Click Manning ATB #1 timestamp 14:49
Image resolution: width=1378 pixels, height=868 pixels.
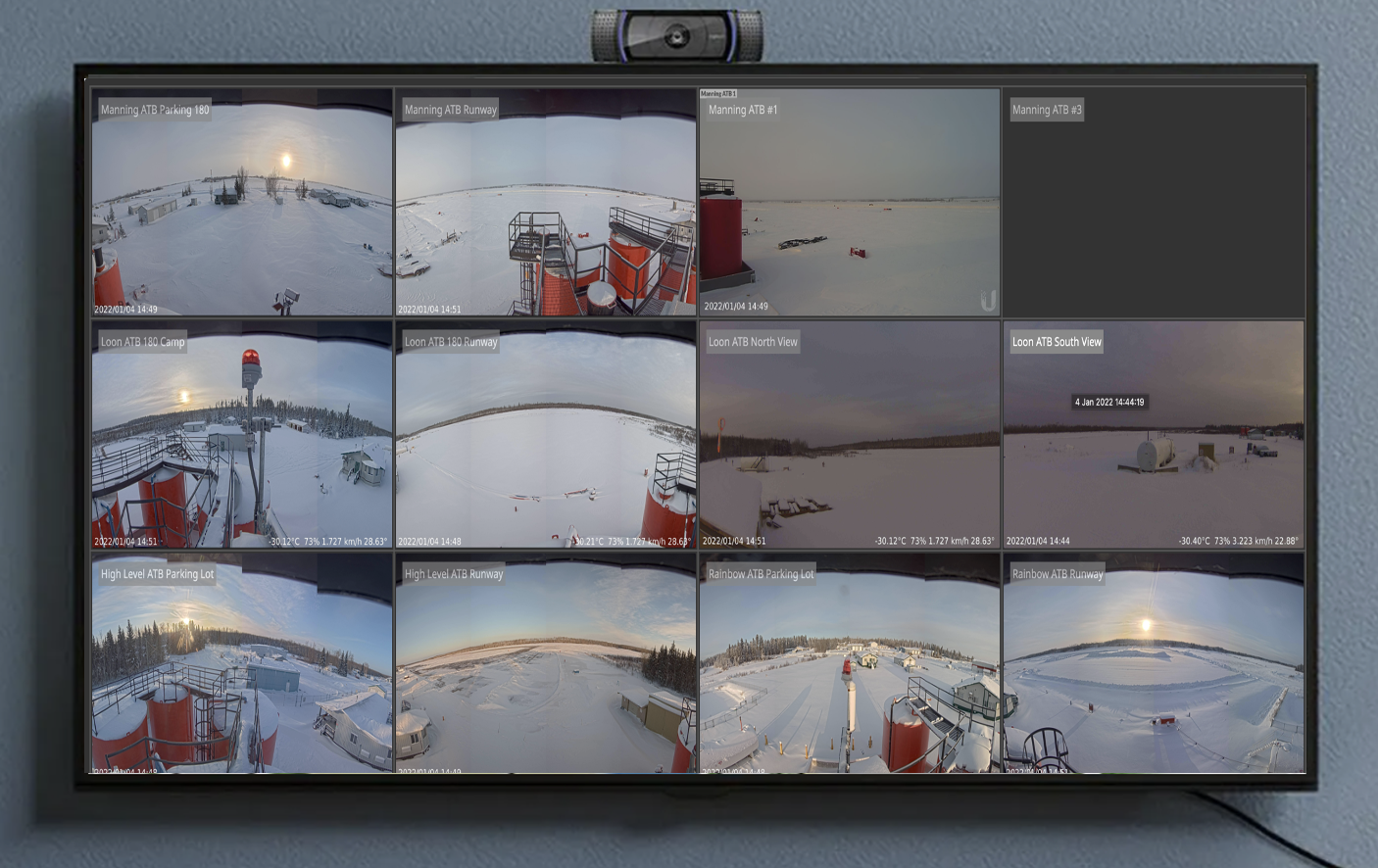(x=736, y=307)
